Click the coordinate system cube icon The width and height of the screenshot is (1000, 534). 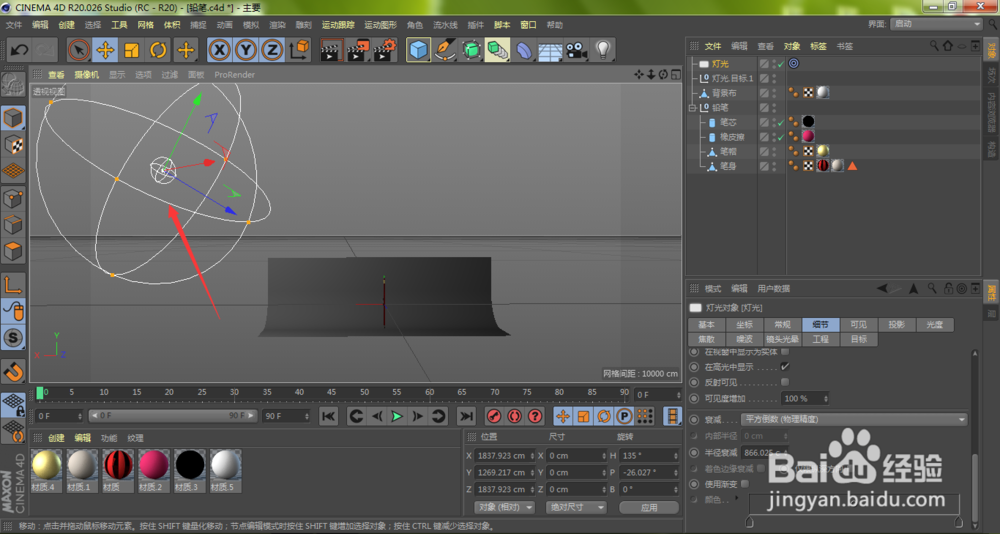click(x=299, y=50)
